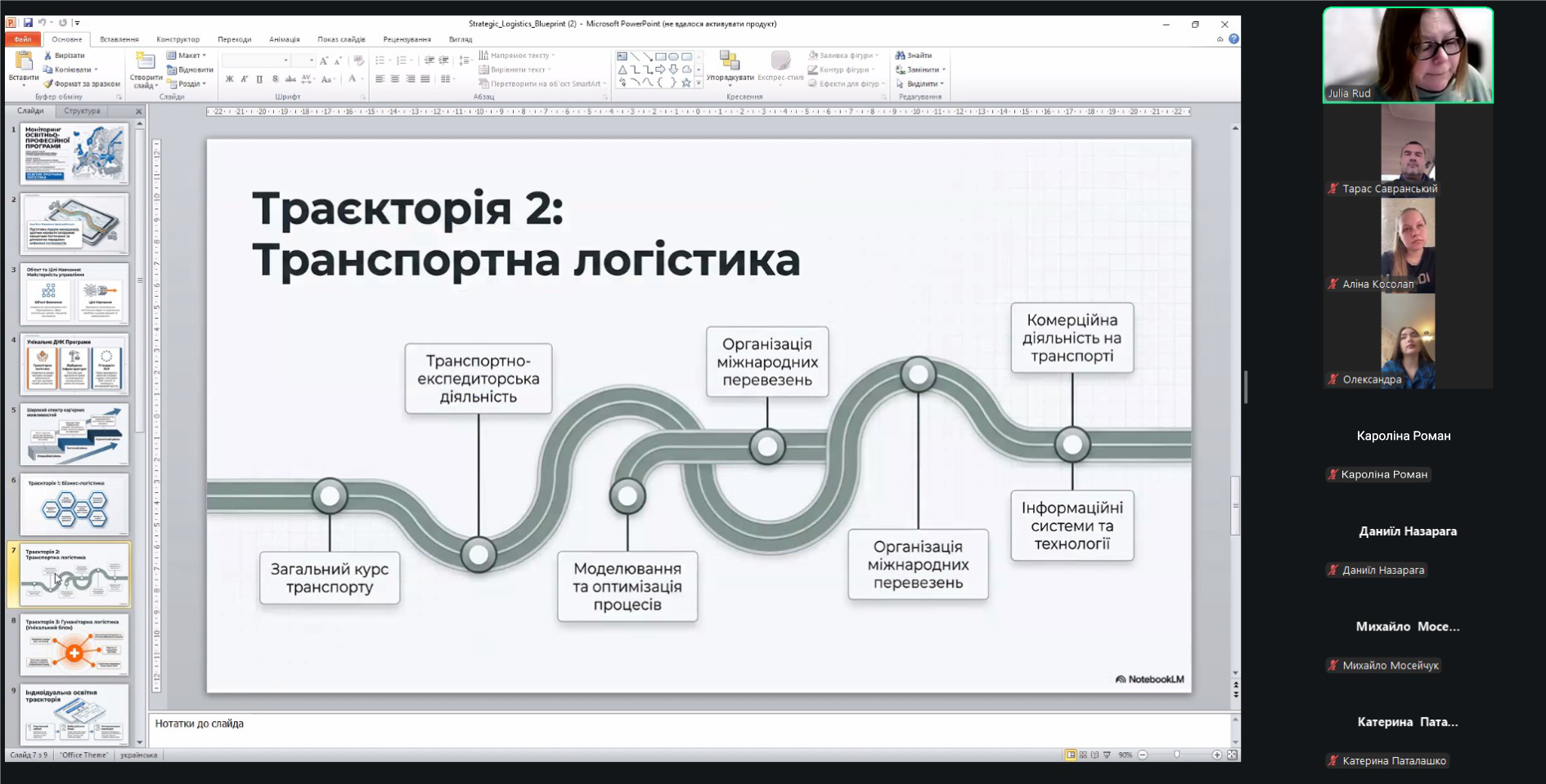Switch to the Структура outline tab
1546x784 pixels.
[82, 110]
